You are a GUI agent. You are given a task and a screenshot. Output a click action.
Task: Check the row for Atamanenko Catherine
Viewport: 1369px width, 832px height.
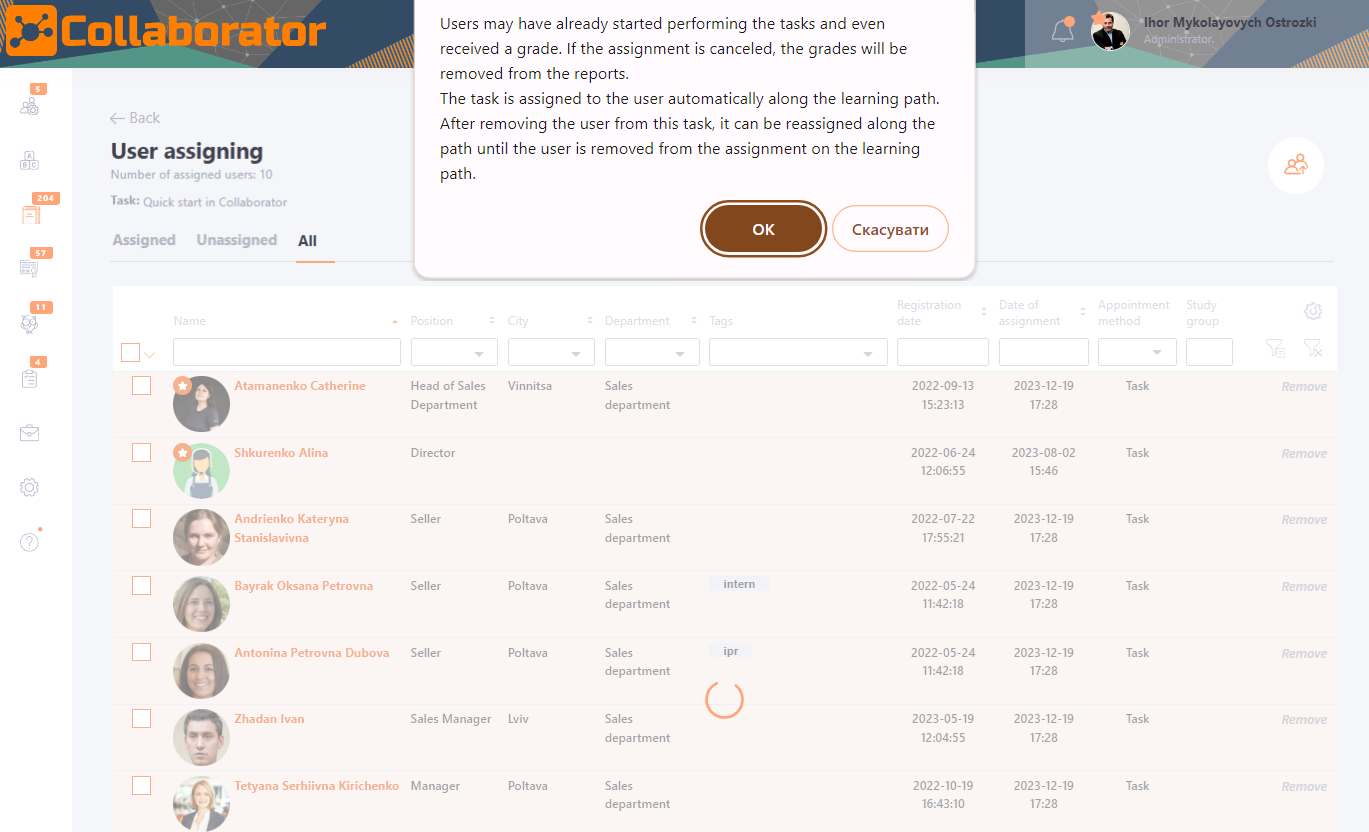pyautogui.click(x=141, y=385)
